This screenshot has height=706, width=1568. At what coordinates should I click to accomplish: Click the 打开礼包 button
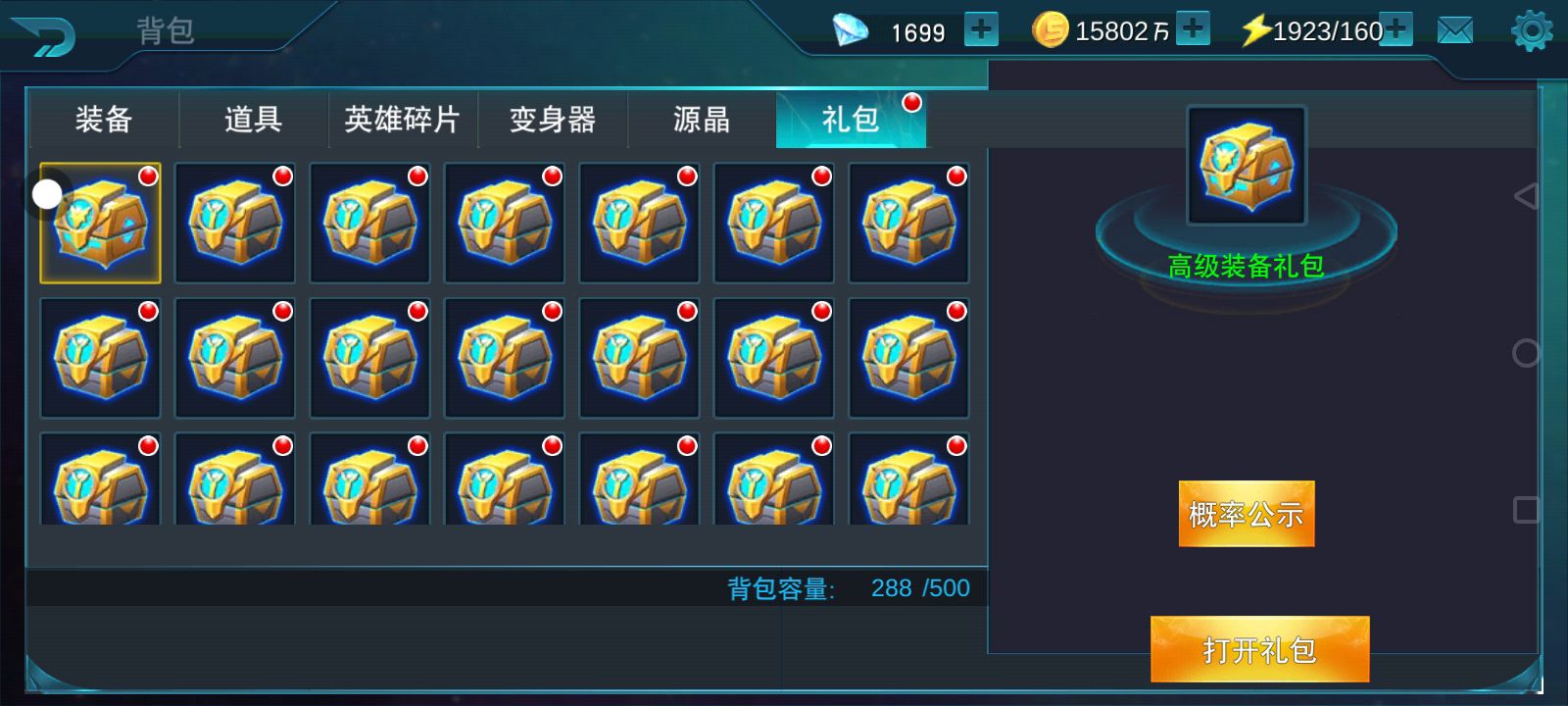[1259, 649]
